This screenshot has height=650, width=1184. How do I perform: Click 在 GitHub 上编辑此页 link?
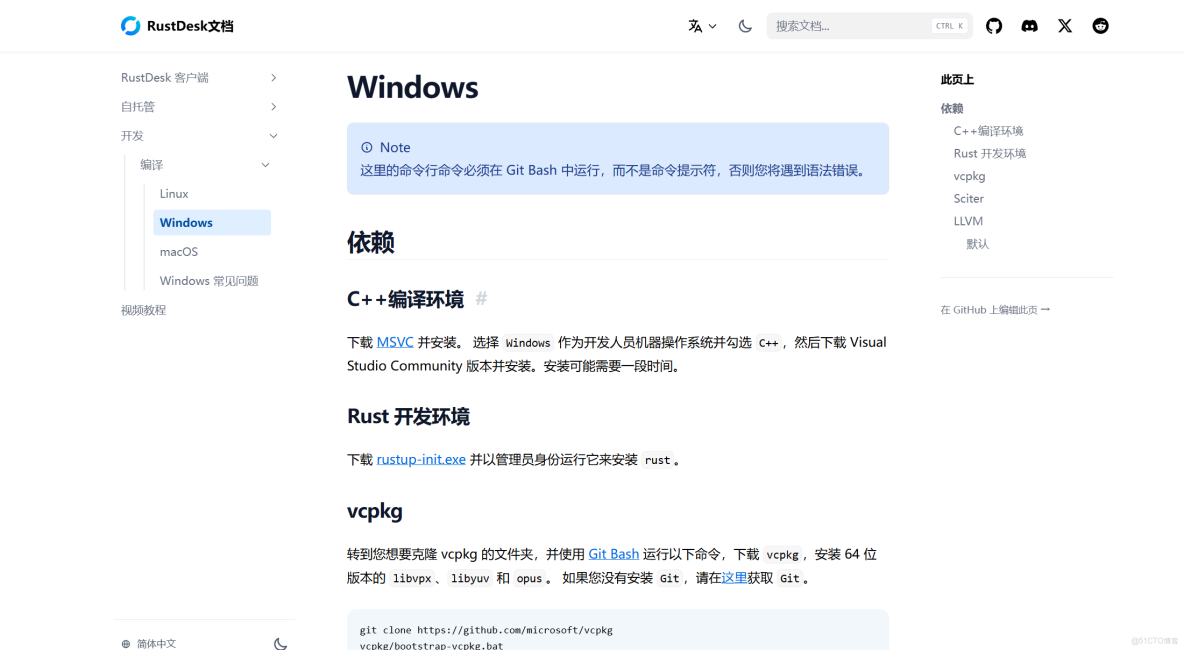click(996, 309)
